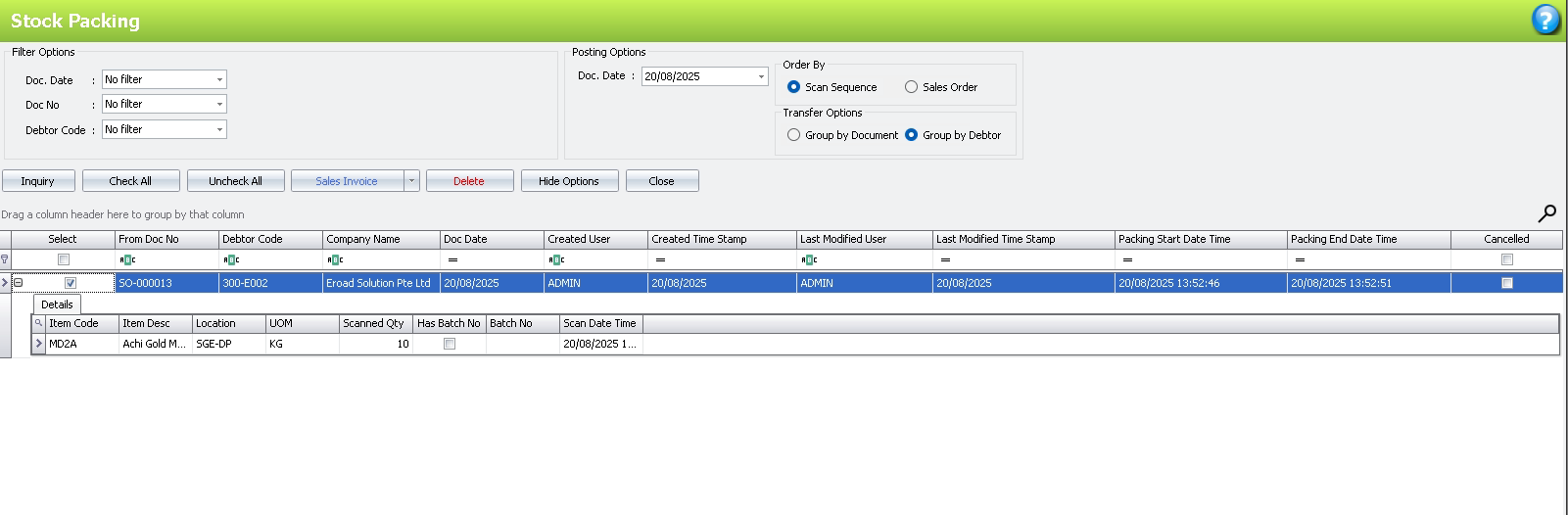The height and width of the screenshot is (515, 1568).
Task: Open the Debtor Code filter dropdown
Action: pos(219,129)
